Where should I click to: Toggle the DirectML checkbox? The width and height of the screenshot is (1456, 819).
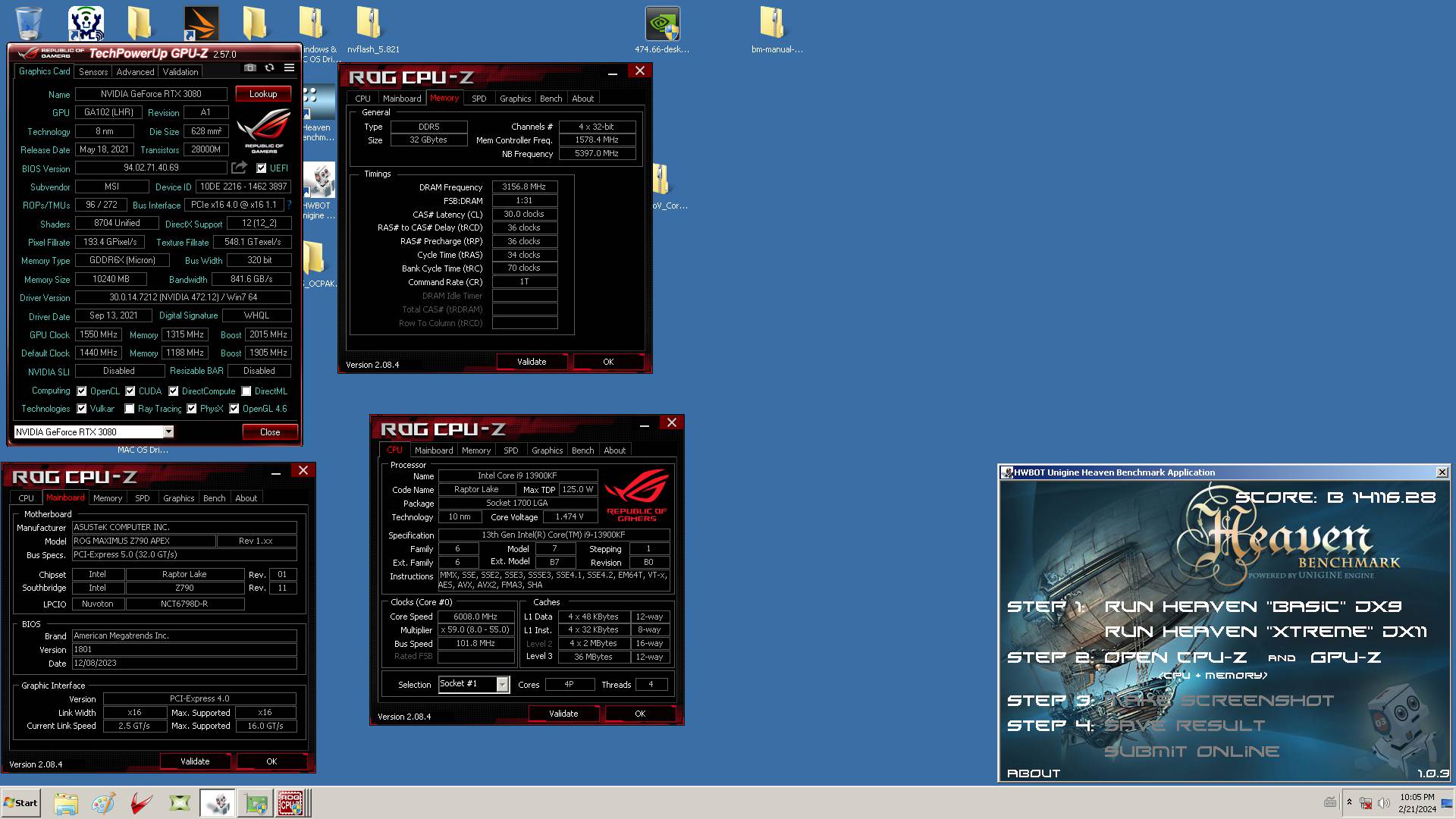tap(246, 391)
